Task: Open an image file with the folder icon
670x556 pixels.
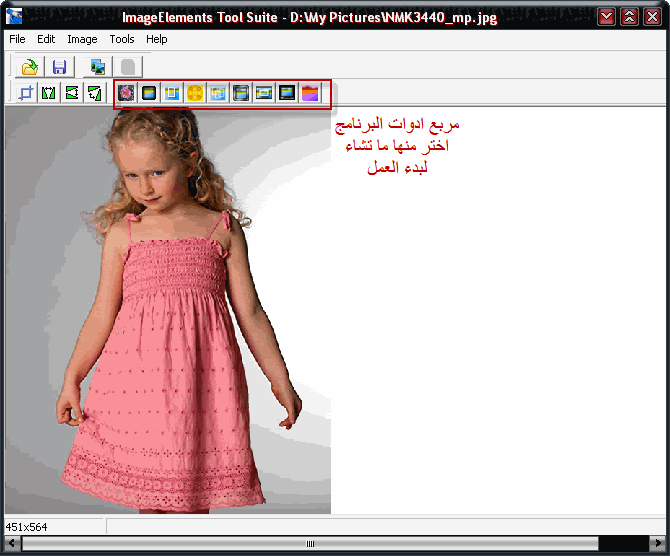Action: point(29,67)
